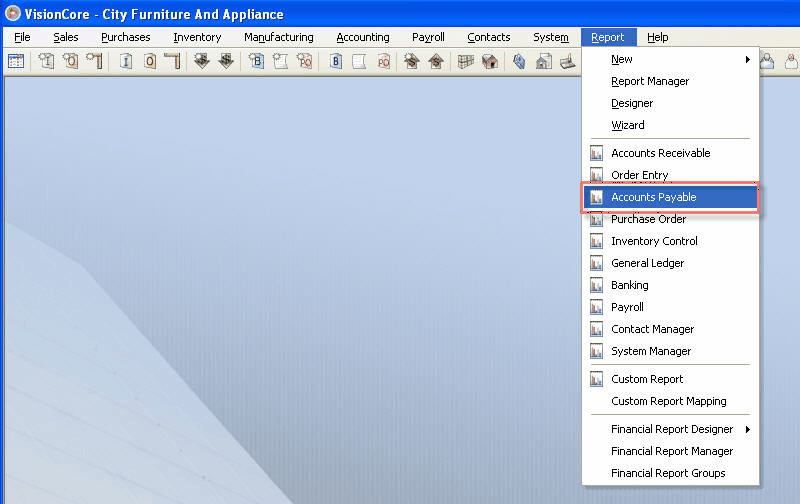Screen dimensions: 800x504
Task: Select Accounts Receivable reports
Action: tap(670, 153)
